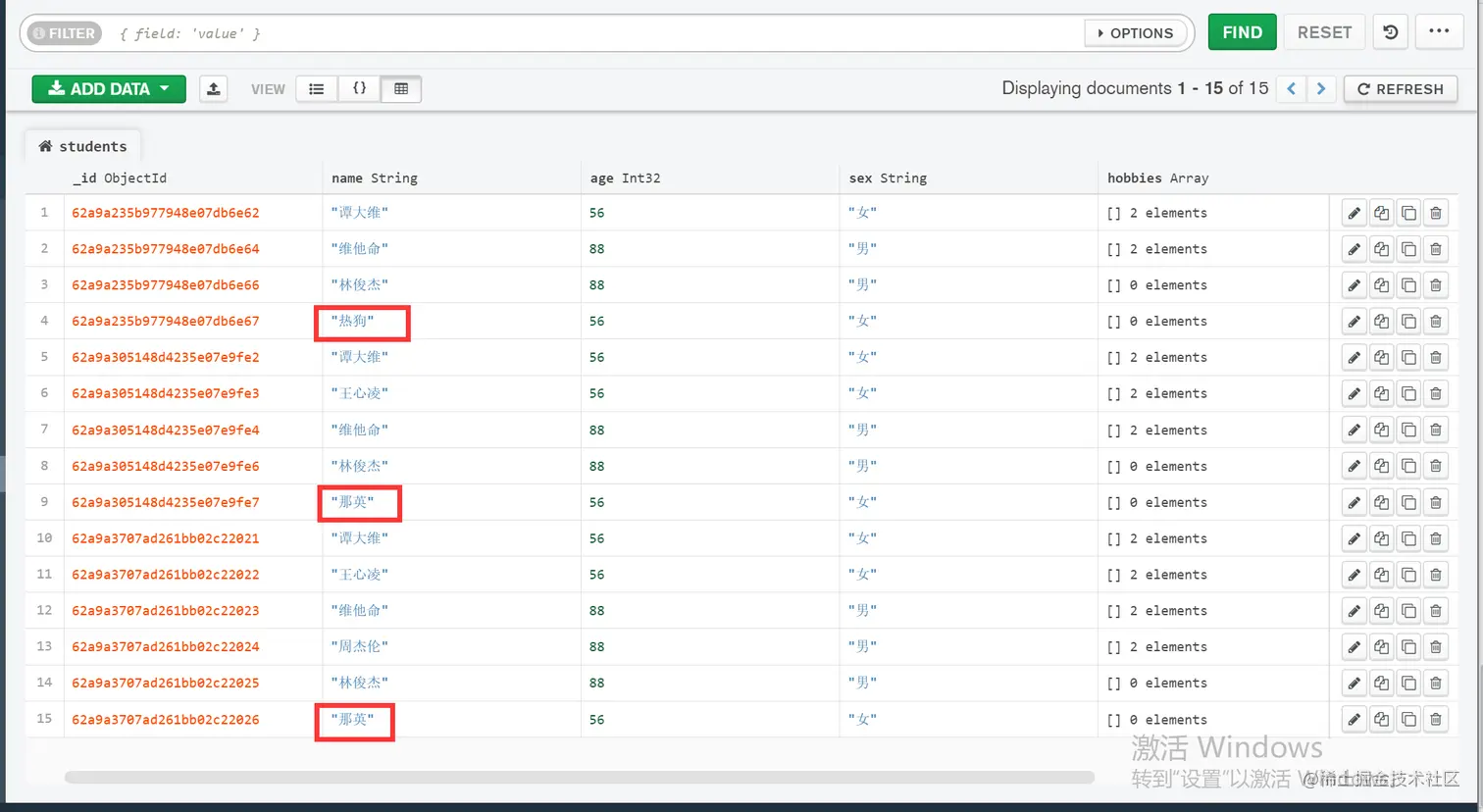Expand hobbies array in row 1
1483x812 pixels.
click(1156, 213)
